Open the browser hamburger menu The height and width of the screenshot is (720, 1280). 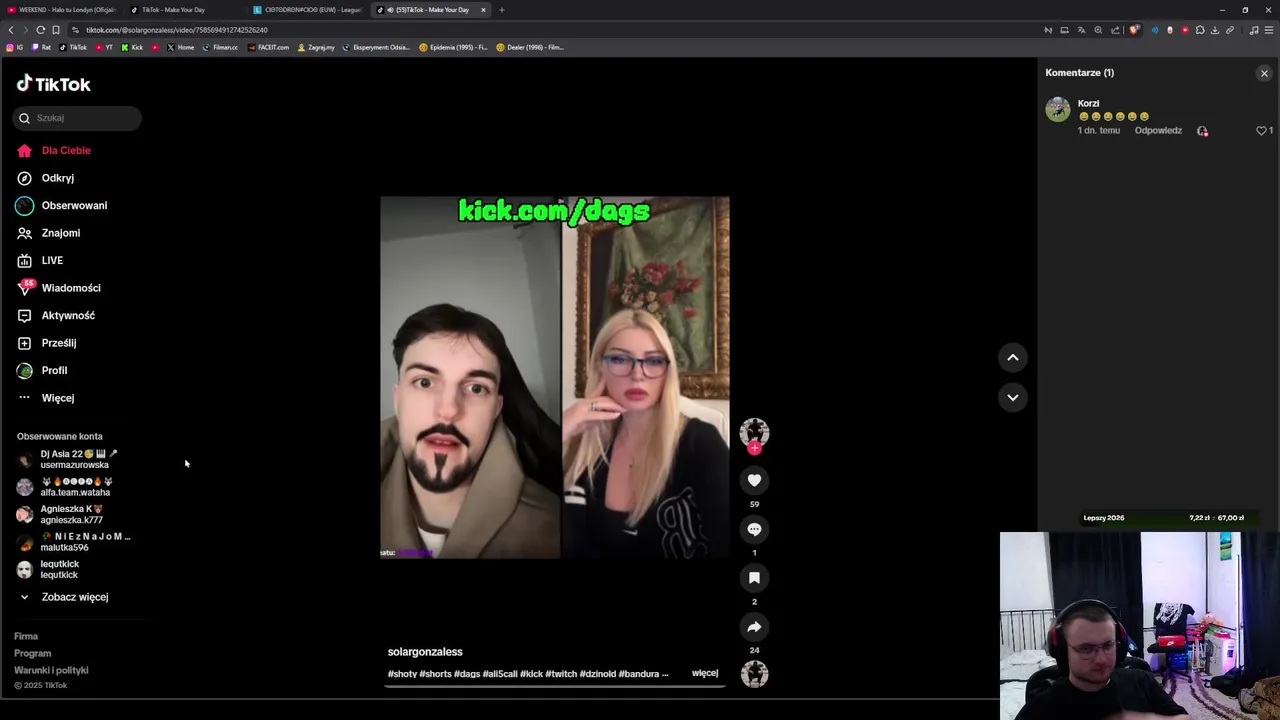1269,30
